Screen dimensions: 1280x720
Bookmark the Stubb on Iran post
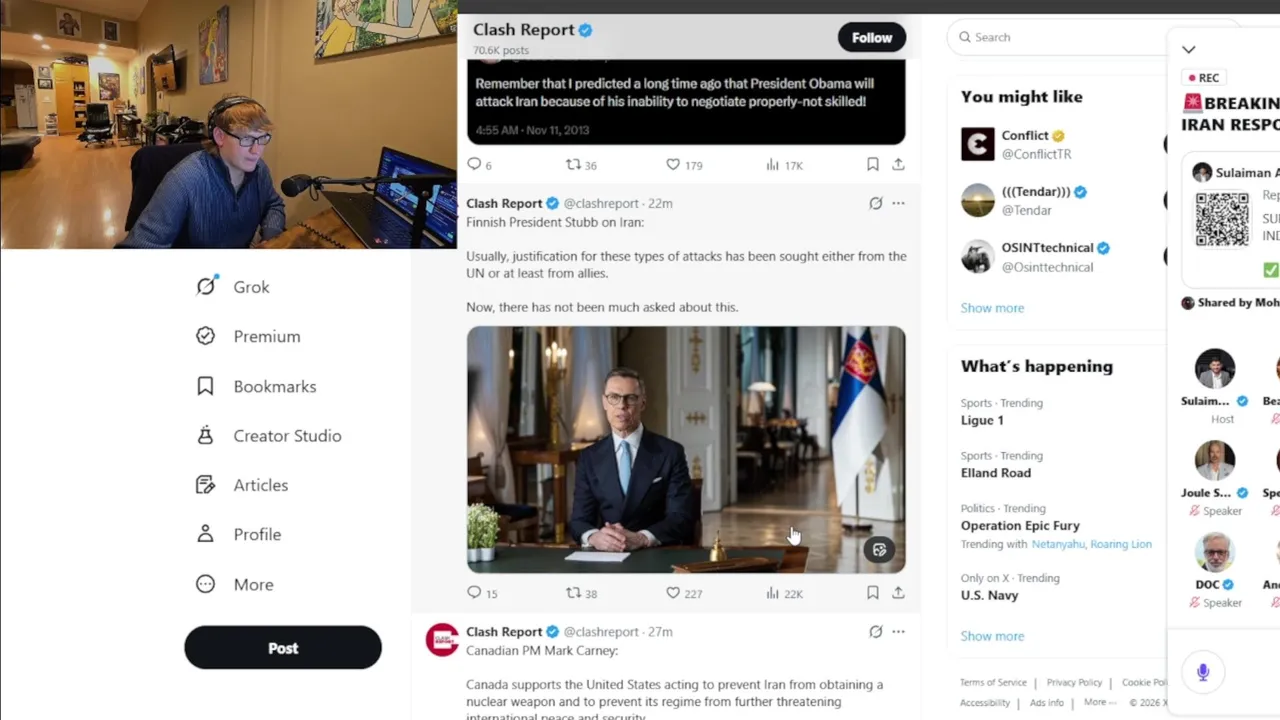pos(872,593)
